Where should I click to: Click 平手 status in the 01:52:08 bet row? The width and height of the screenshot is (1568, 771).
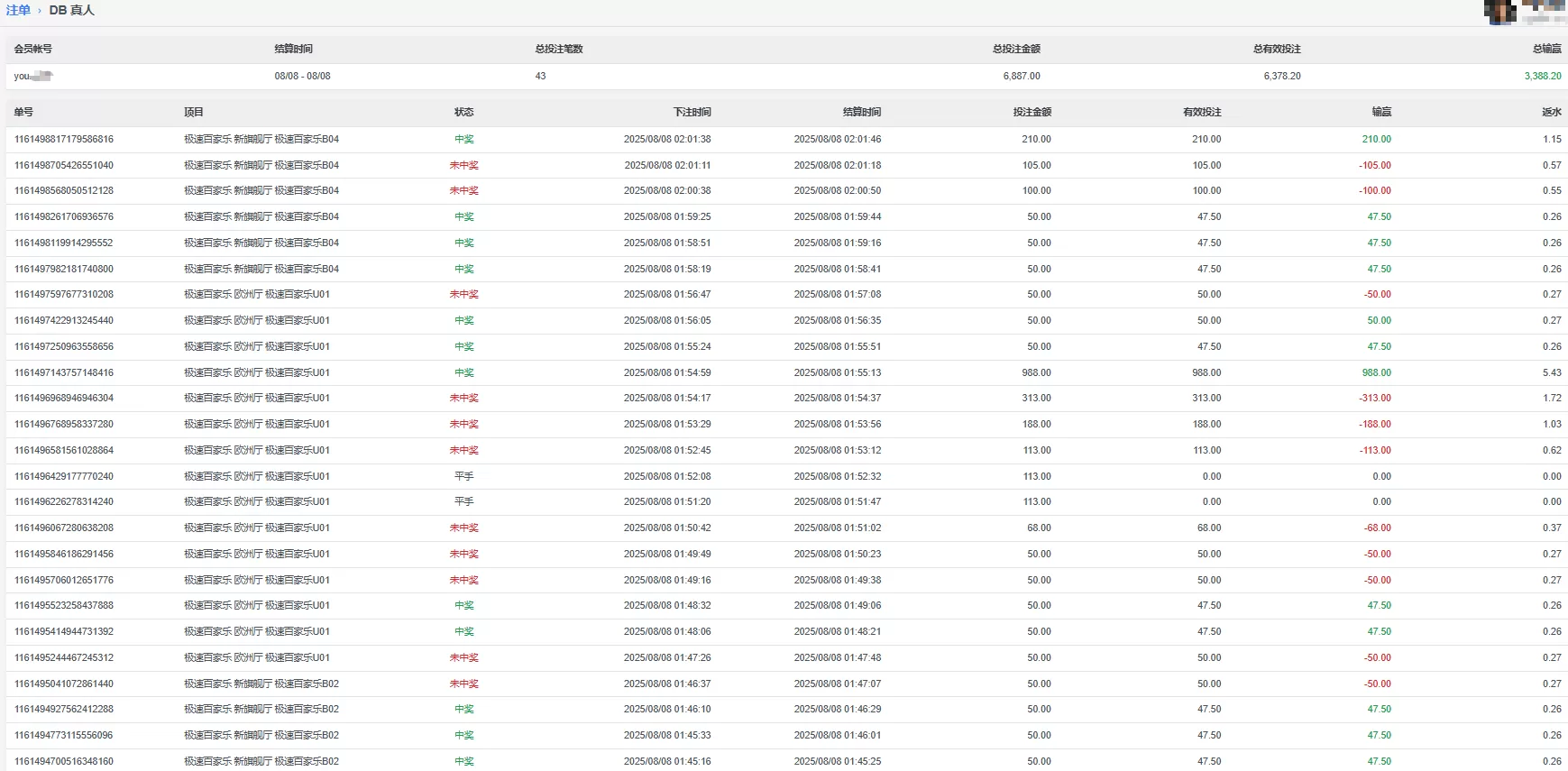pyautogui.click(x=464, y=476)
